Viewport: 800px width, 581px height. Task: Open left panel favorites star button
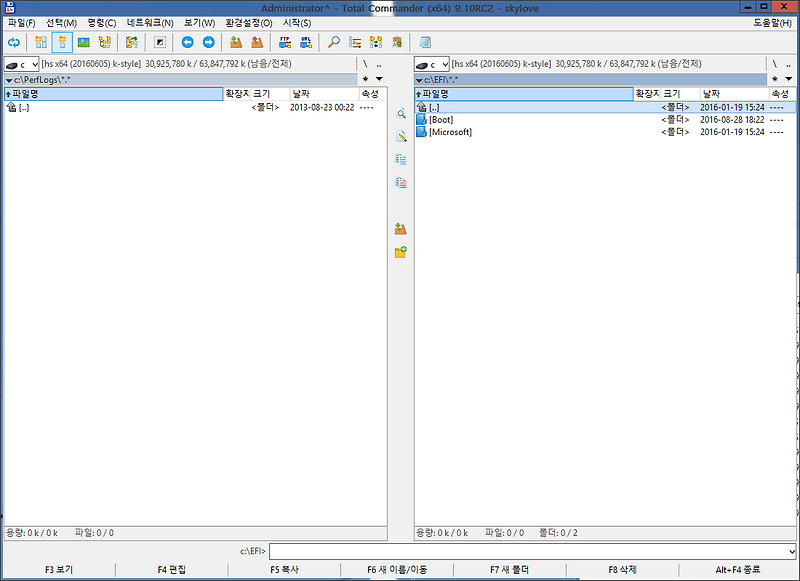[x=365, y=79]
